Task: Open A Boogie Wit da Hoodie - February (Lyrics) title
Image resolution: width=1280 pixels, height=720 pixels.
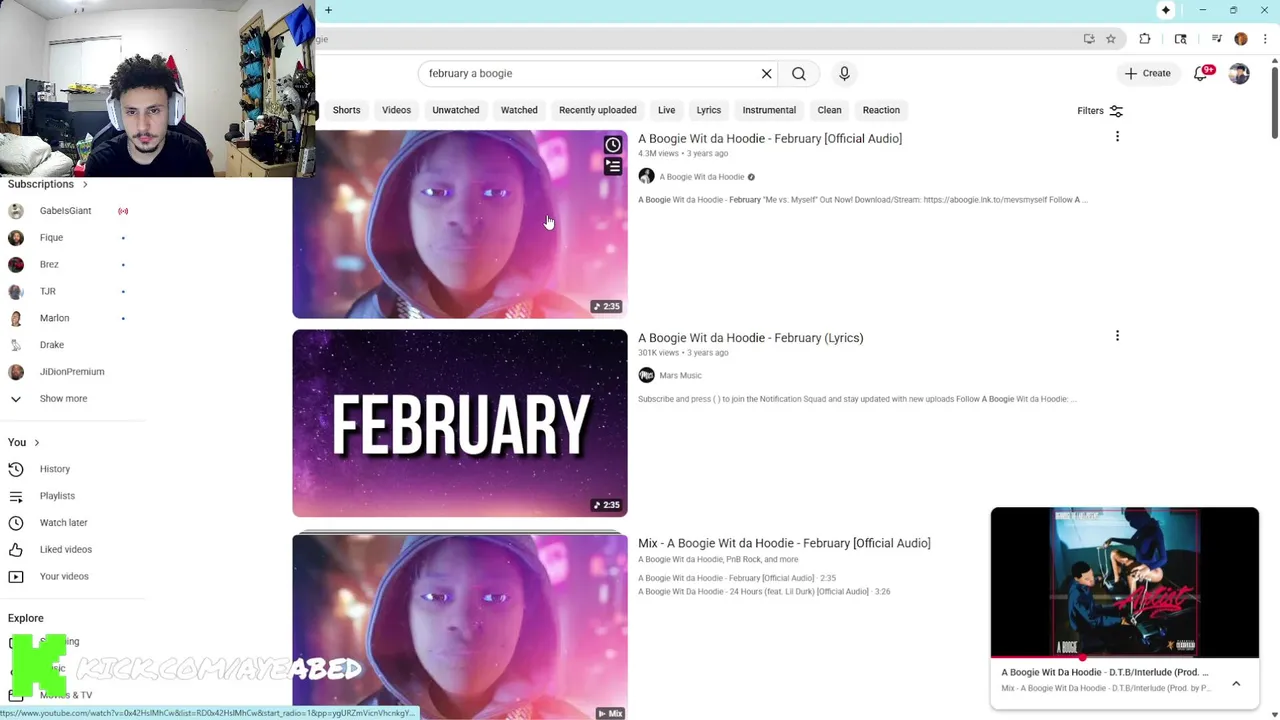Action: click(x=750, y=337)
